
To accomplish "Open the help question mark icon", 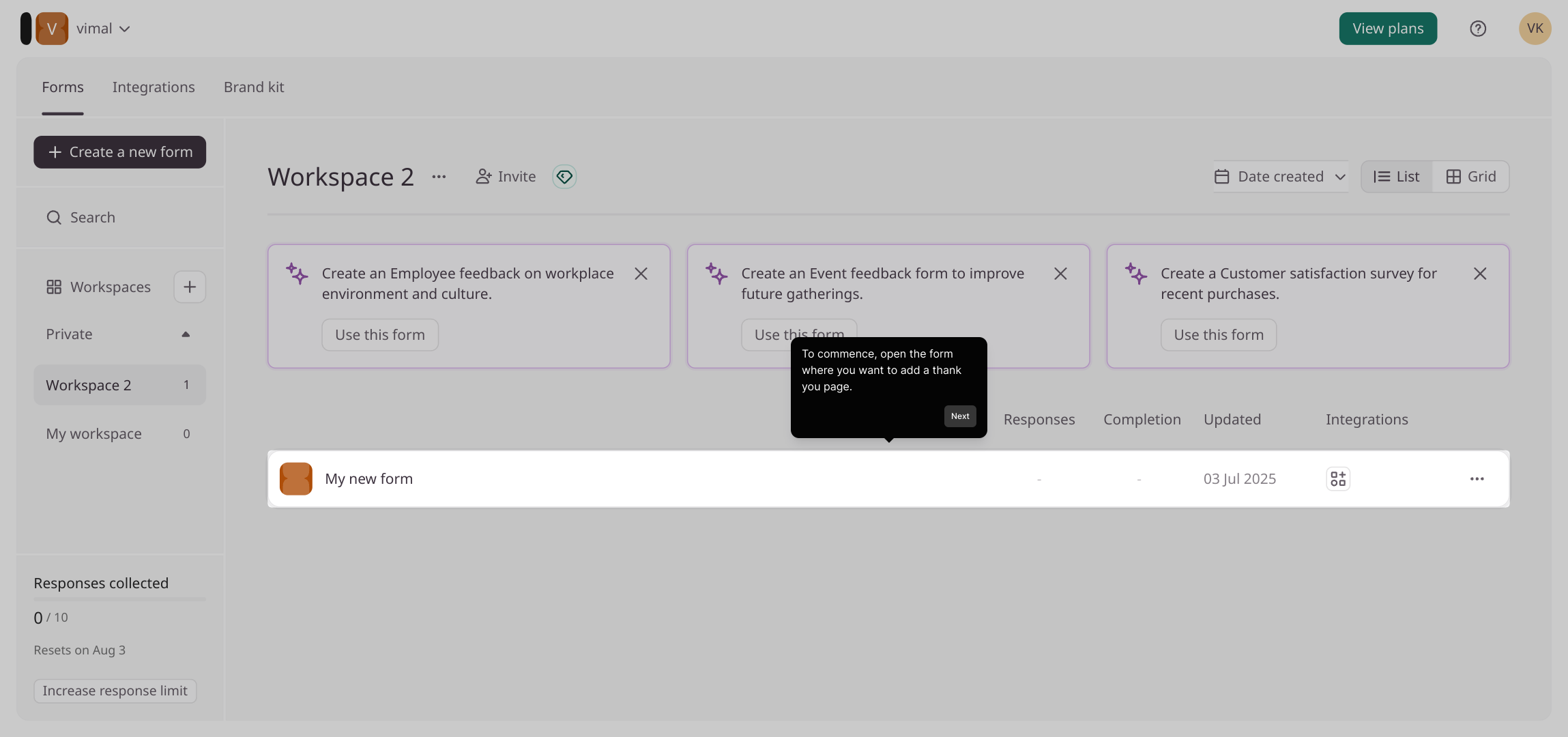I will point(1478,29).
